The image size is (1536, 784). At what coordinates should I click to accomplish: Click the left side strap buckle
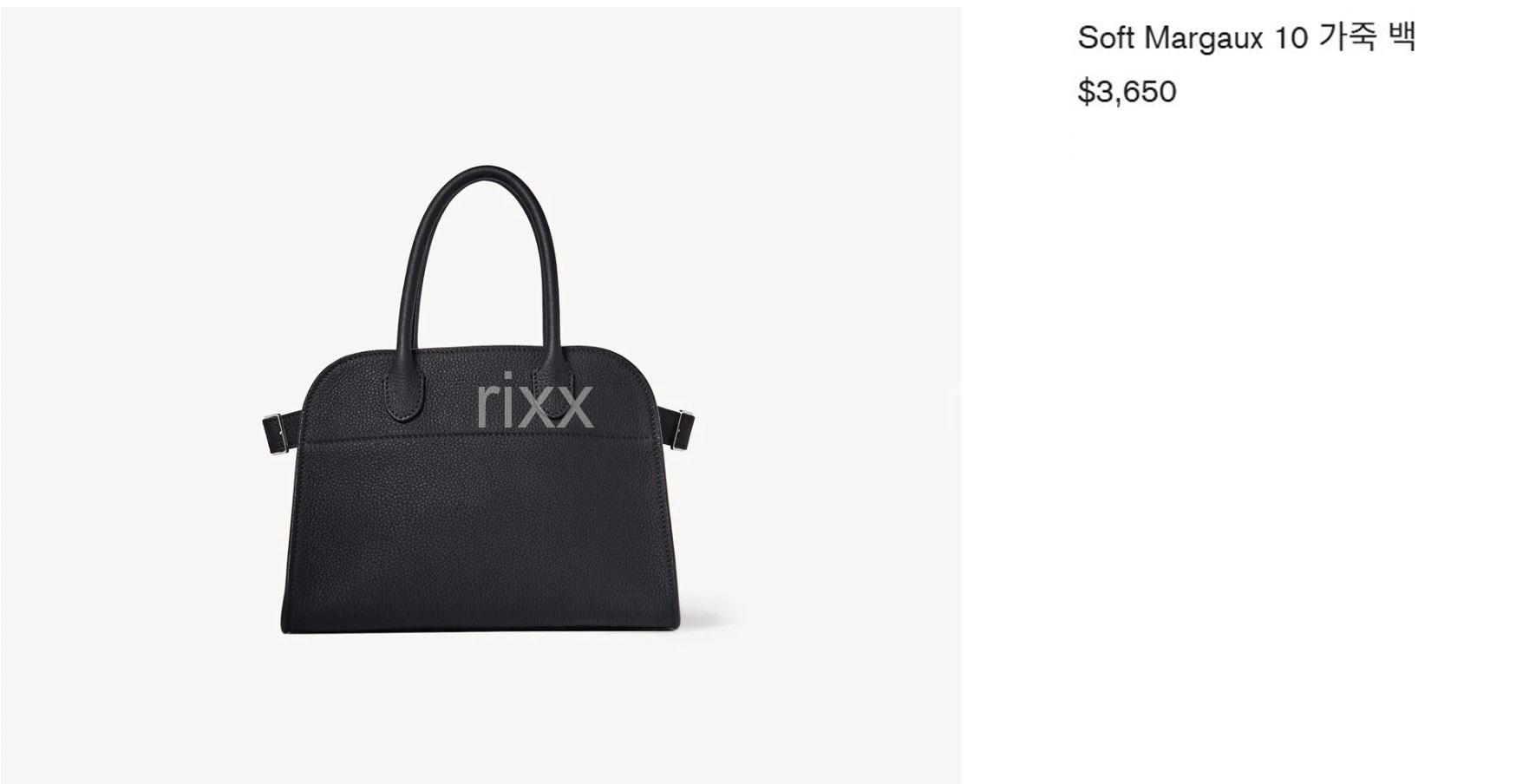pyautogui.click(x=277, y=428)
